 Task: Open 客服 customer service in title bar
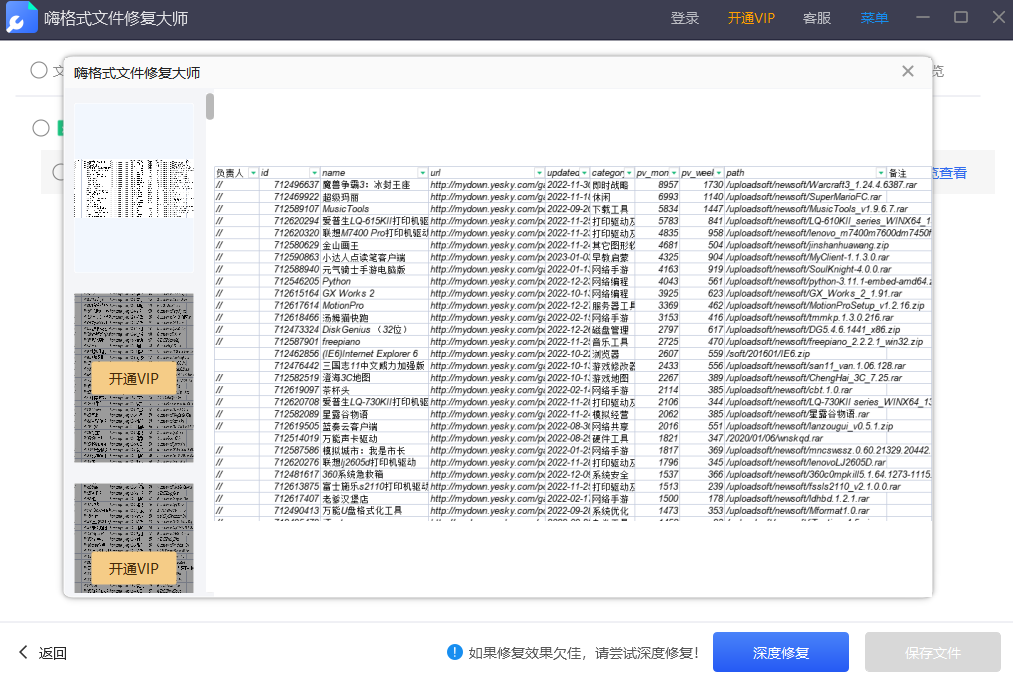(x=816, y=18)
